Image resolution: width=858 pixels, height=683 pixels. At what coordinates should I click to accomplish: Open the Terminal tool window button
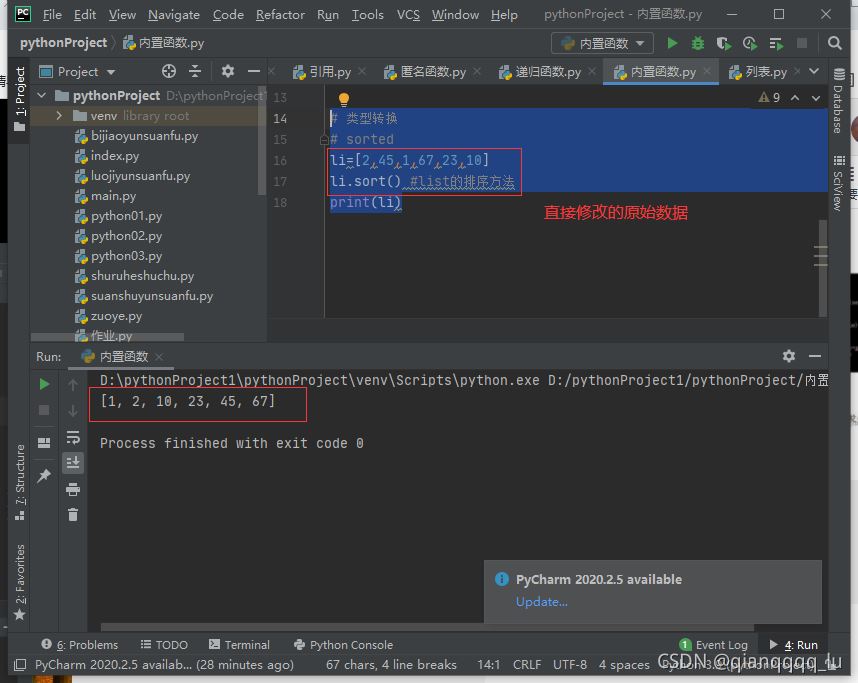point(238,645)
